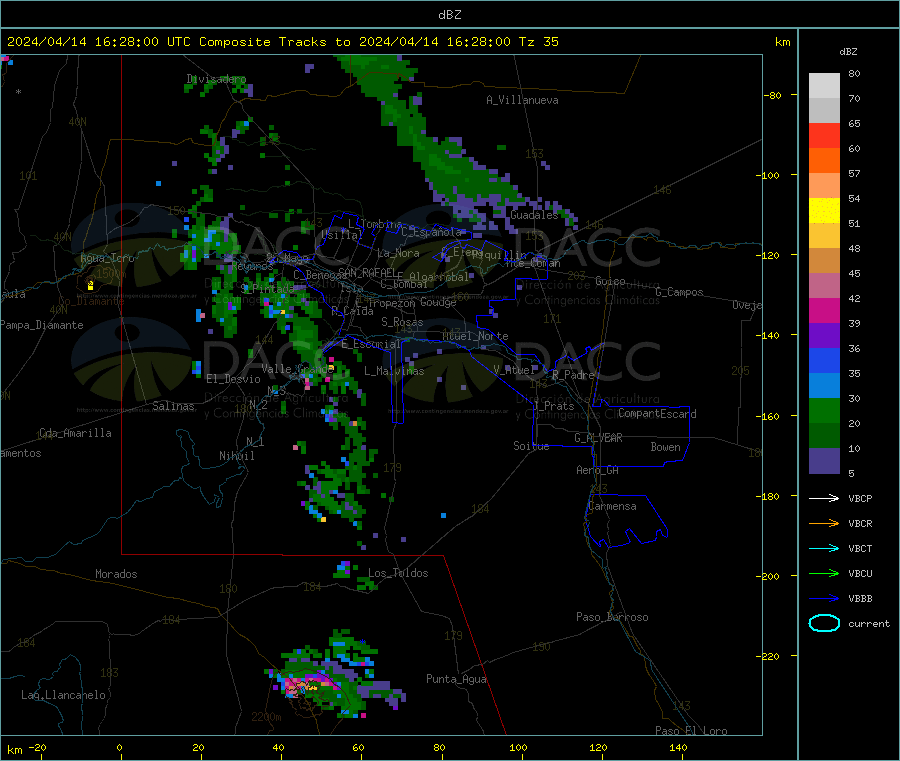
Task: Click the Bowen map label
Action: (665, 447)
